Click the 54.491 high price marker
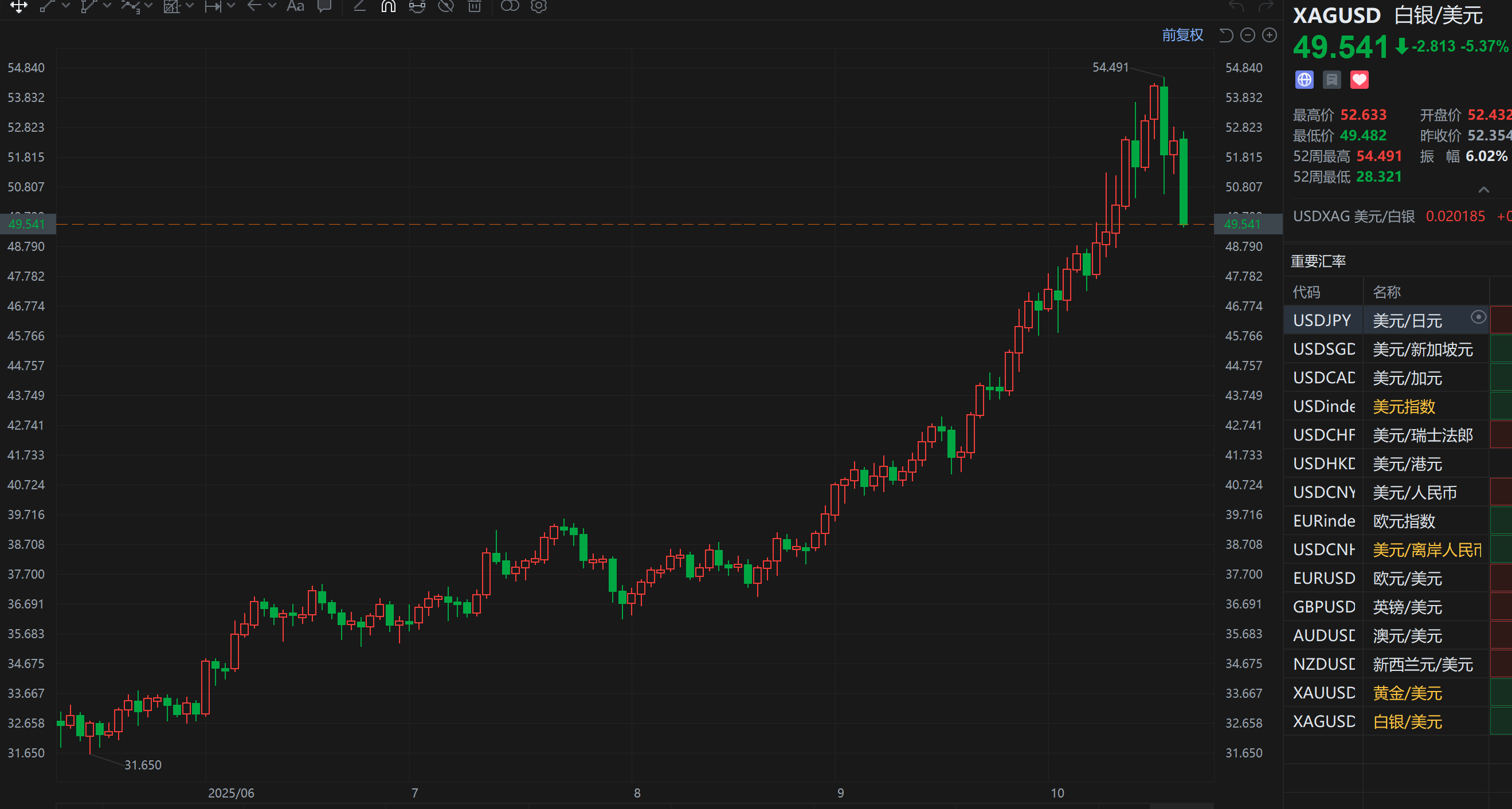1512x809 pixels. [1110, 68]
